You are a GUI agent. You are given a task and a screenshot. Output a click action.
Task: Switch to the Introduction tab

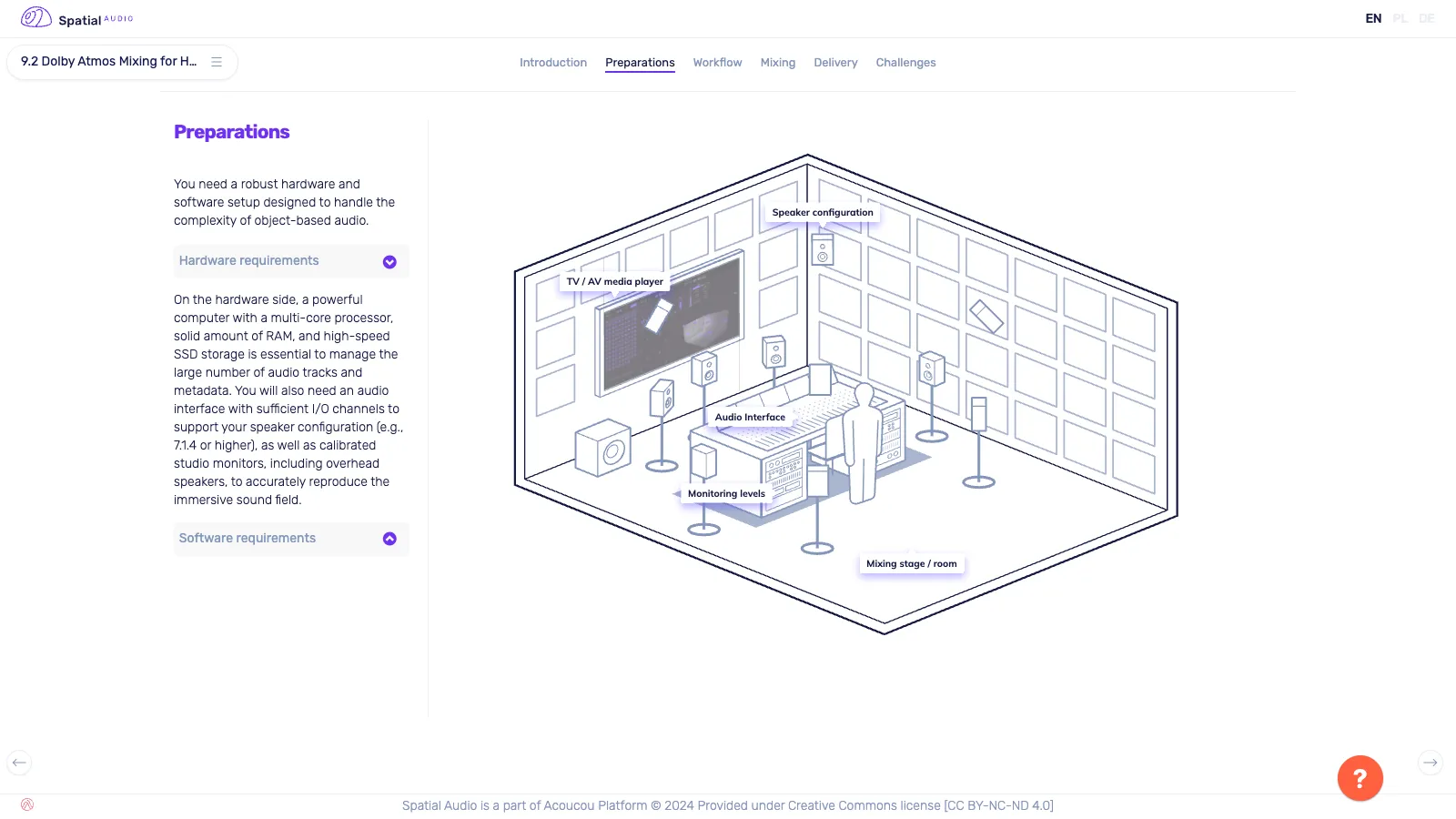(x=553, y=63)
